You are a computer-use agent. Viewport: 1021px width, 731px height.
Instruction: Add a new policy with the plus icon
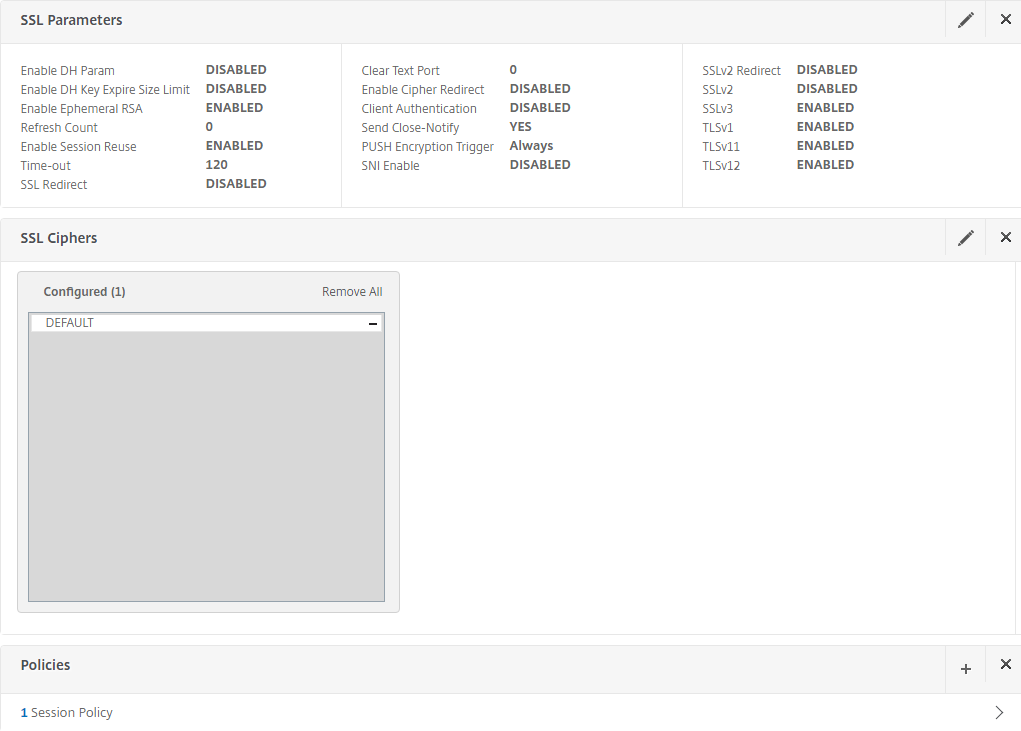click(965, 669)
